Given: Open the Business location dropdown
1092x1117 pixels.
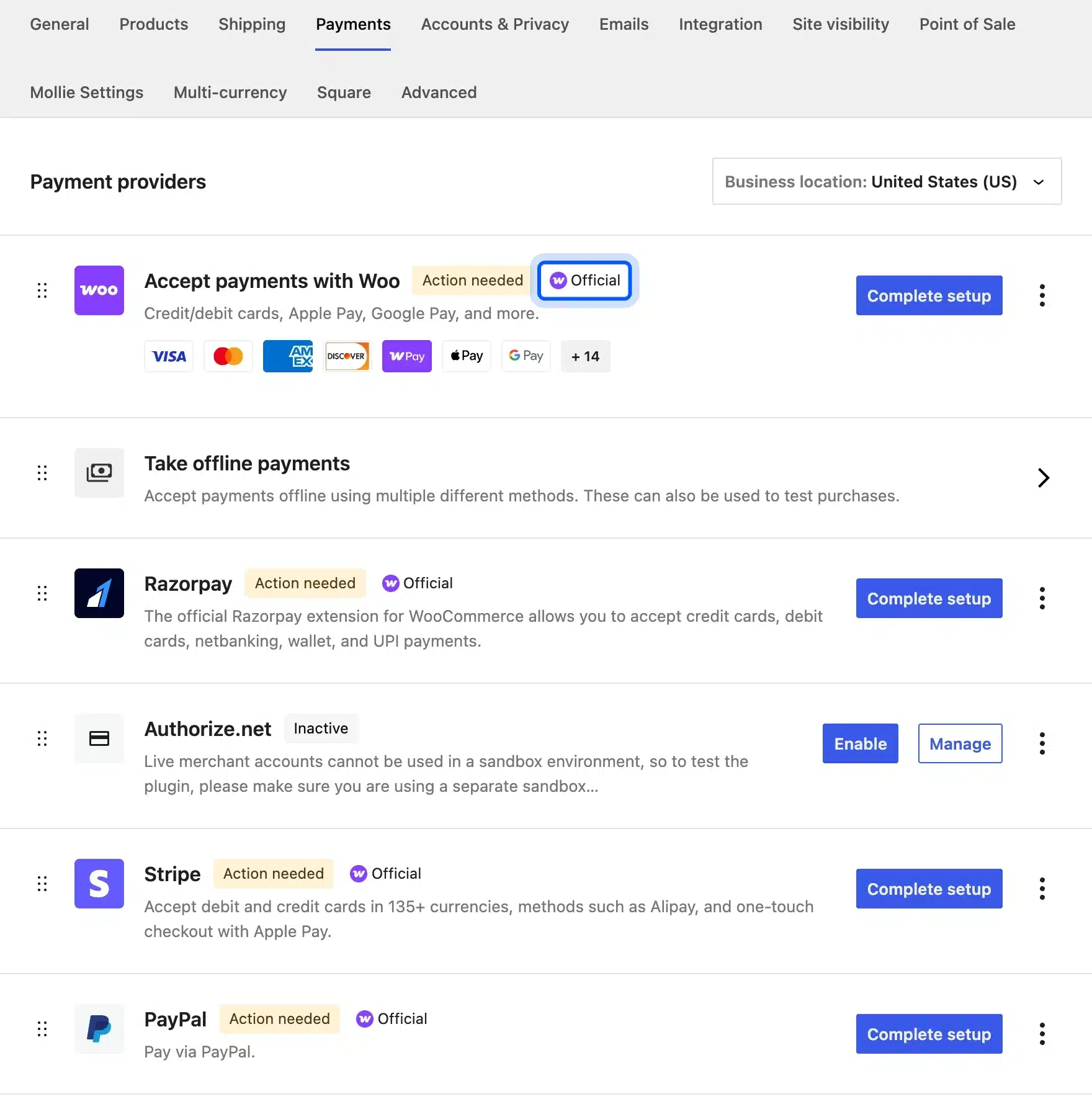Looking at the screenshot, I should tap(887, 181).
